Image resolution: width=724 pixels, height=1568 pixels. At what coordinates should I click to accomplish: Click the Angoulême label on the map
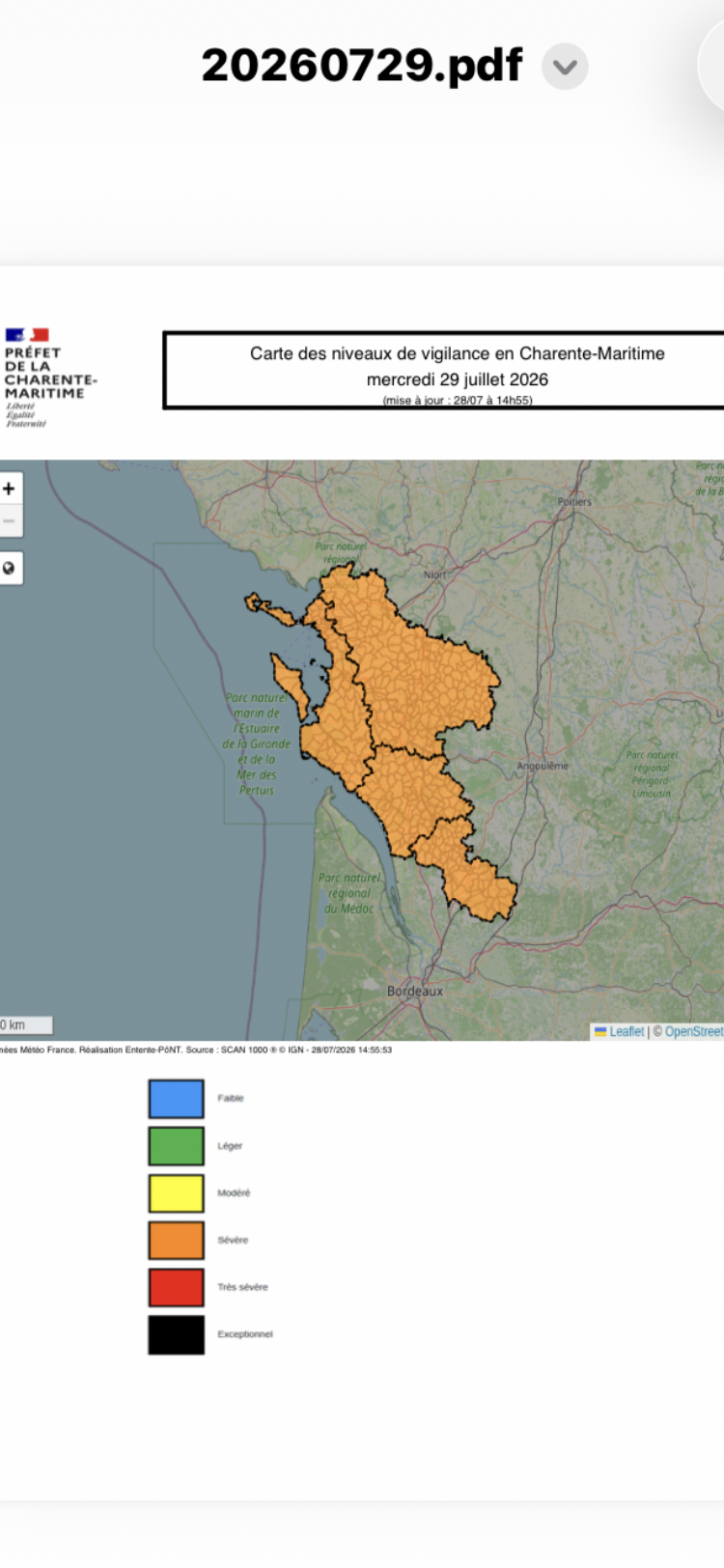[x=543, y=766]
